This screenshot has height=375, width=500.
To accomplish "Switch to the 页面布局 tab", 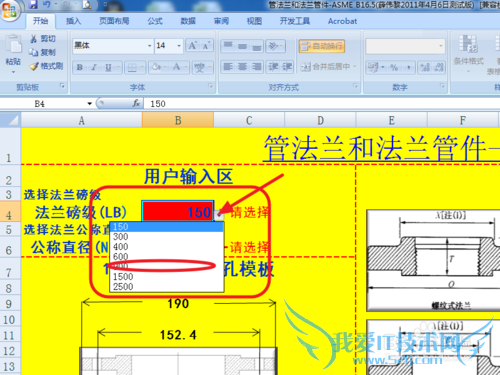I will (x=114, y=21).
